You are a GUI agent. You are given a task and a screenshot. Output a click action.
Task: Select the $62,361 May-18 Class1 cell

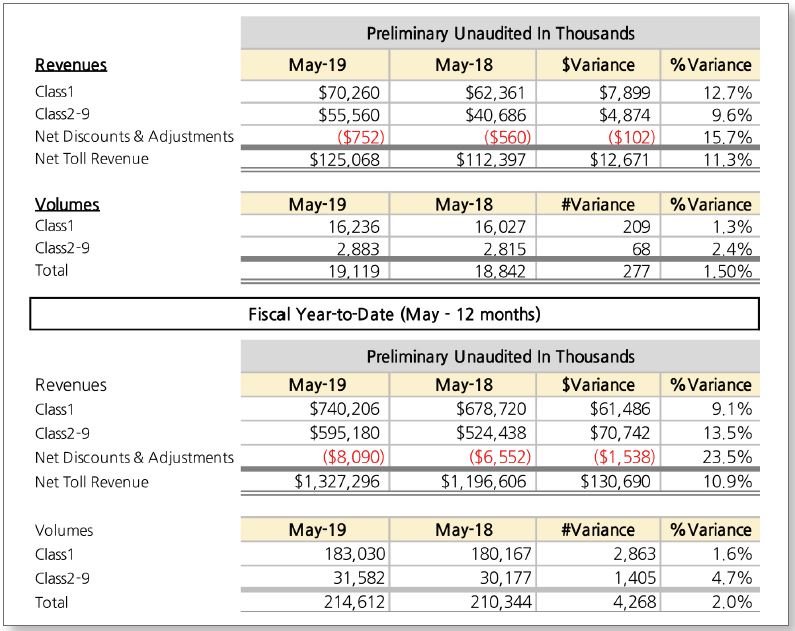[495, 93]
